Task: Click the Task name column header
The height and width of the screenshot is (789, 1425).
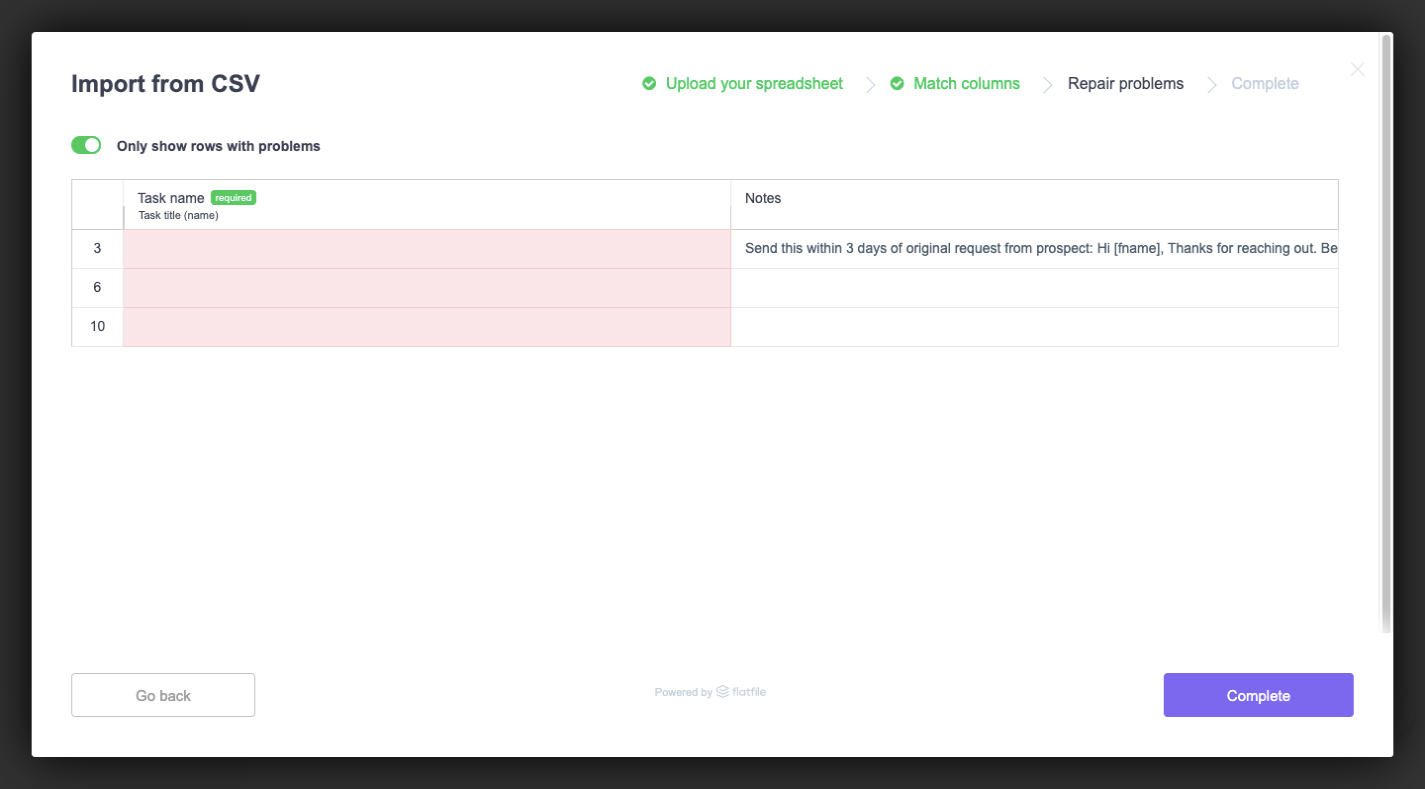Action: [x=427, y=205]
